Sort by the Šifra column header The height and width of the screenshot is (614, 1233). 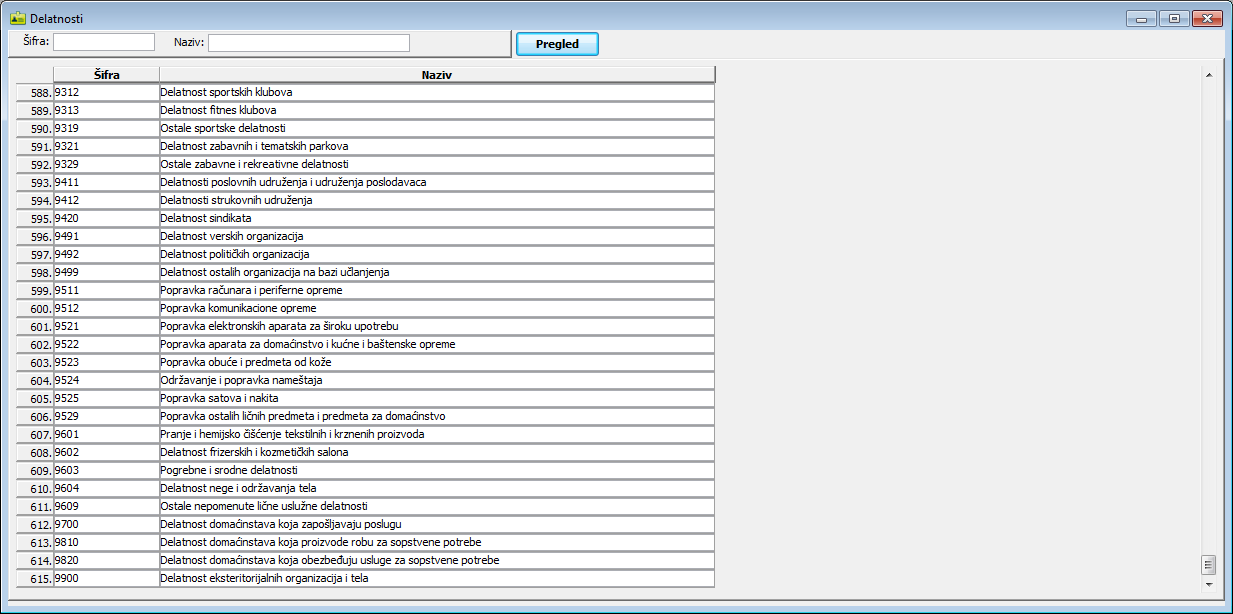click(x=105, y=75)
